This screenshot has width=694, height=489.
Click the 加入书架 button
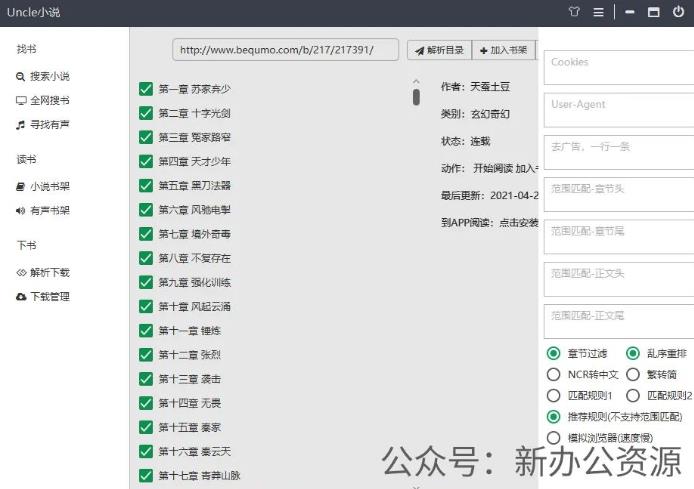tap(504, 50)
